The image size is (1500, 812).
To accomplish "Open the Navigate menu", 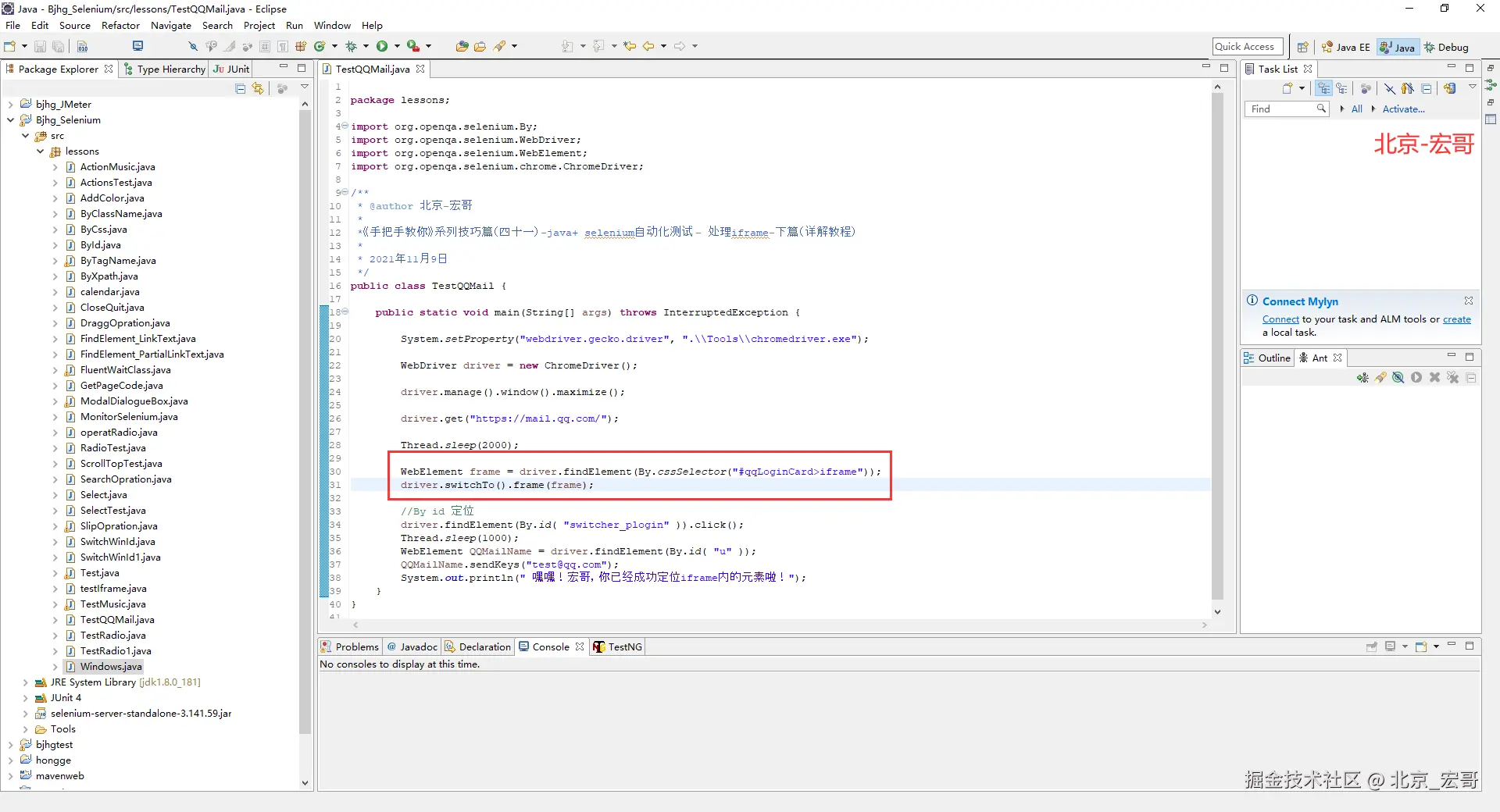I will tap(171, 26).
